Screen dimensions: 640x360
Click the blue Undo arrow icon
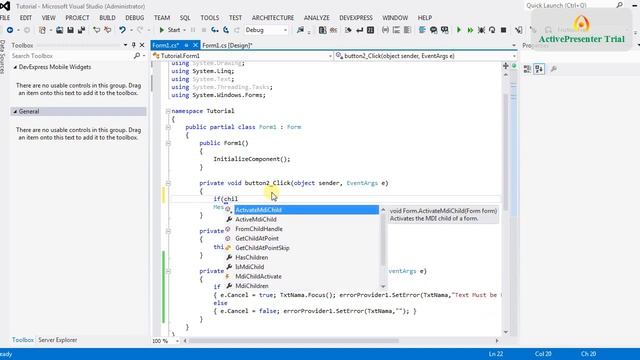(x=122, y=30)
